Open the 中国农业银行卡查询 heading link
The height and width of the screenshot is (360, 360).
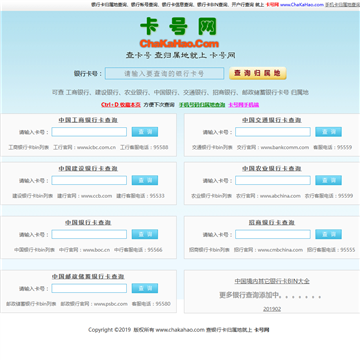272,169
